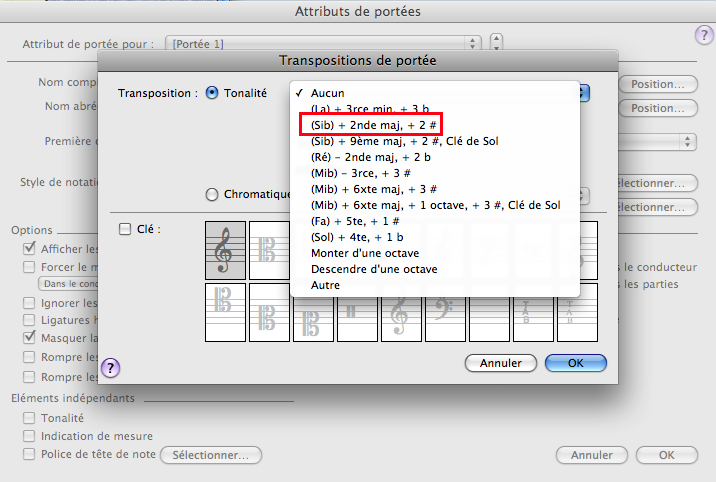716x482 pixels.
Task: Select the Tonalité radio button
Action: pos(212,93)
